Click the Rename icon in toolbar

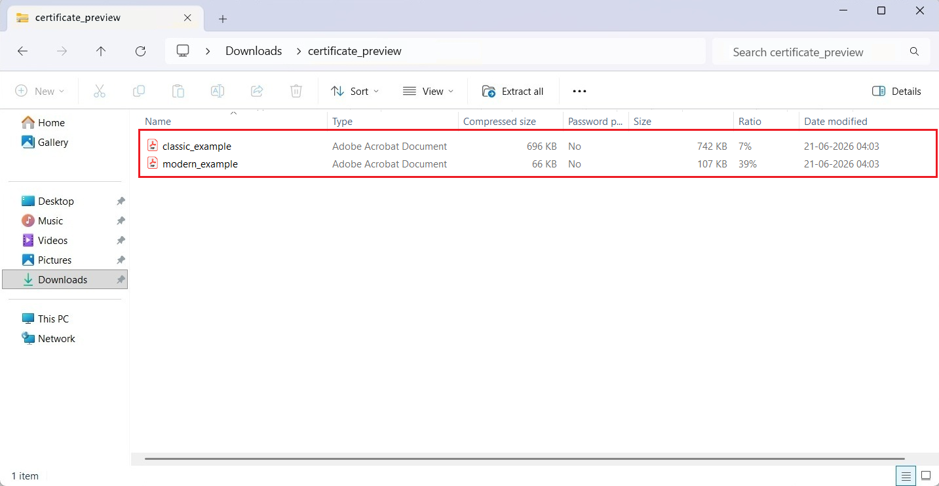pyautogui.click(x=217, y=91)
